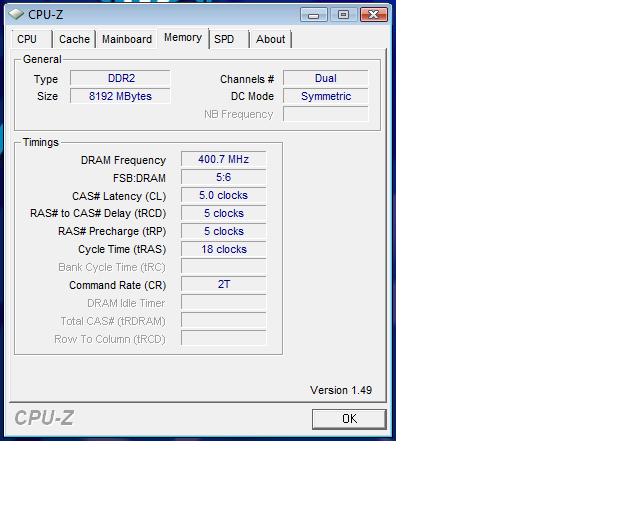Screen dimensions: 640x512
Task: Click the DRAM Idle Timer label
Action: pos(126,303)
